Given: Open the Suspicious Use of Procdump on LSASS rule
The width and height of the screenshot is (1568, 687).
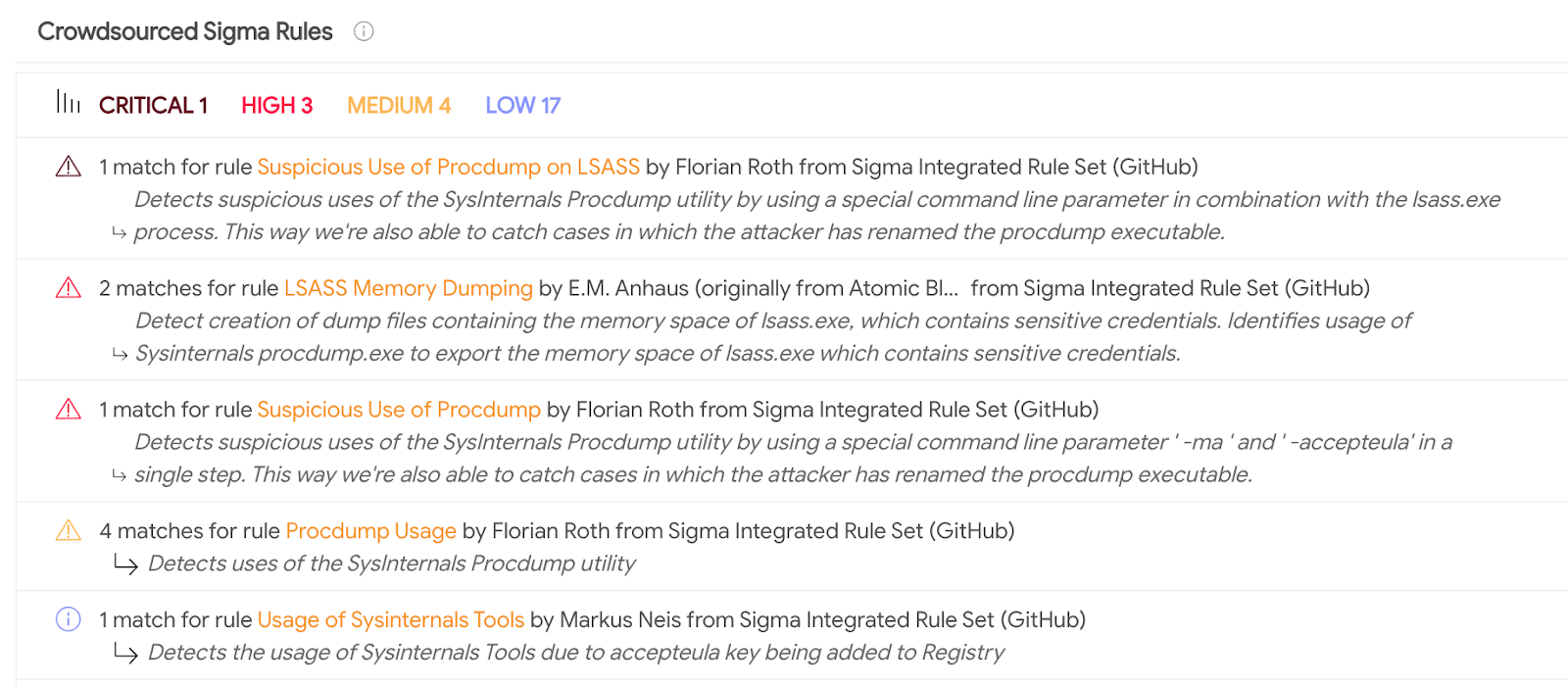Looking at the screenshot, I should (x=449, y=167).
